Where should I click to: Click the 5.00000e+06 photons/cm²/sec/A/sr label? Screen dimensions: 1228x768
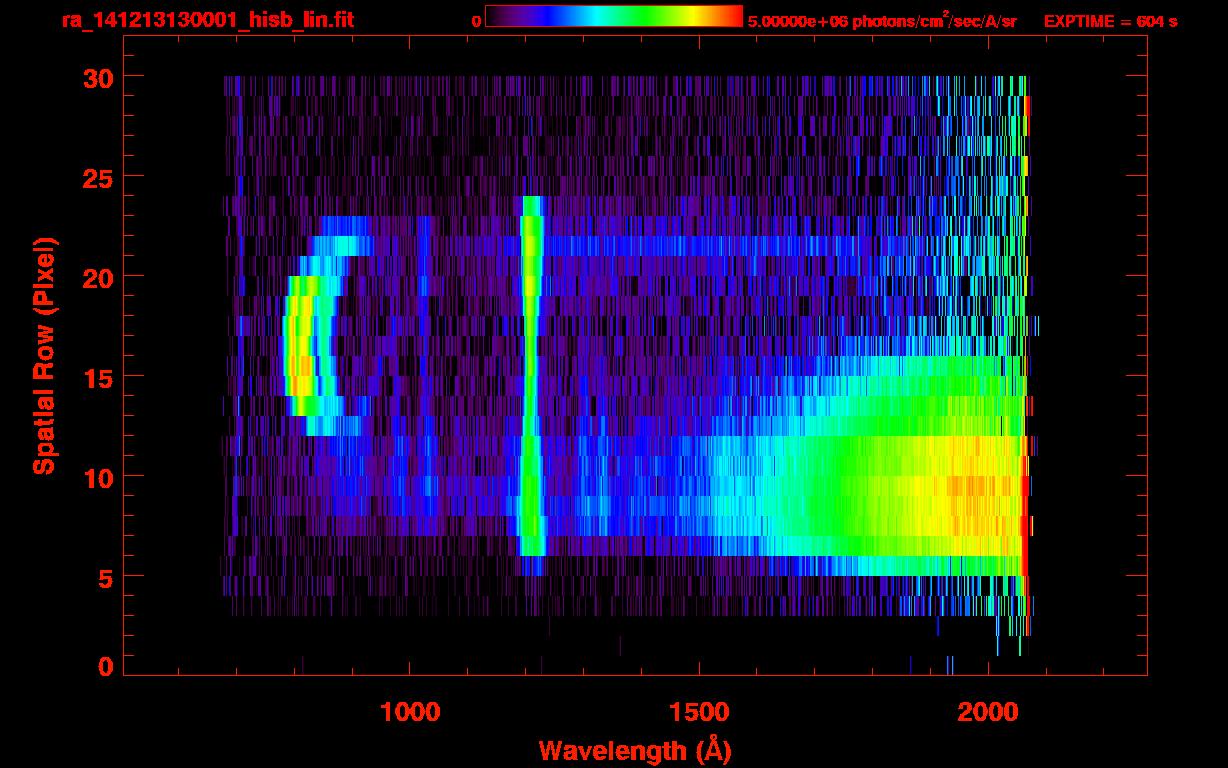pos(882,20)
